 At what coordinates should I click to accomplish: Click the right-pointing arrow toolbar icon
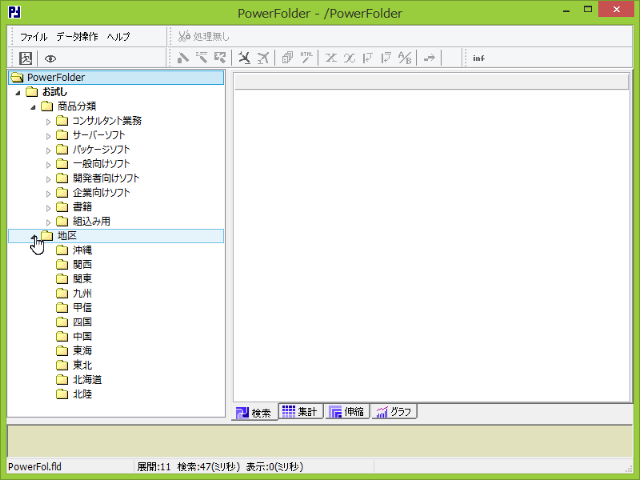429,58
